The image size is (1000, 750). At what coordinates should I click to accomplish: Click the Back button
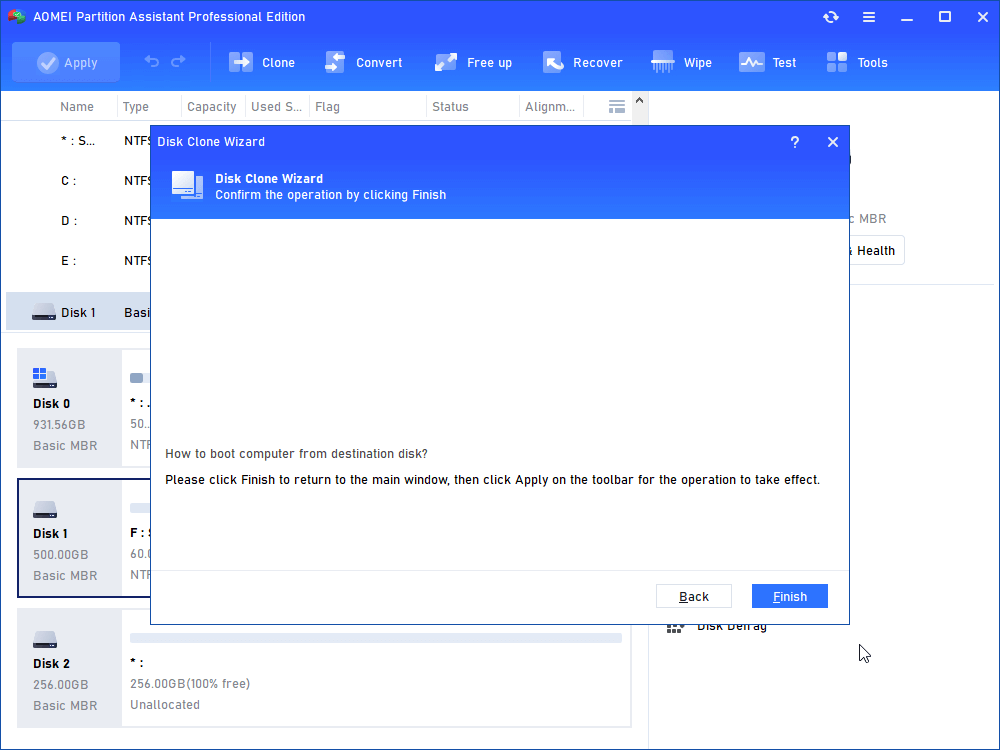(694, 596)
